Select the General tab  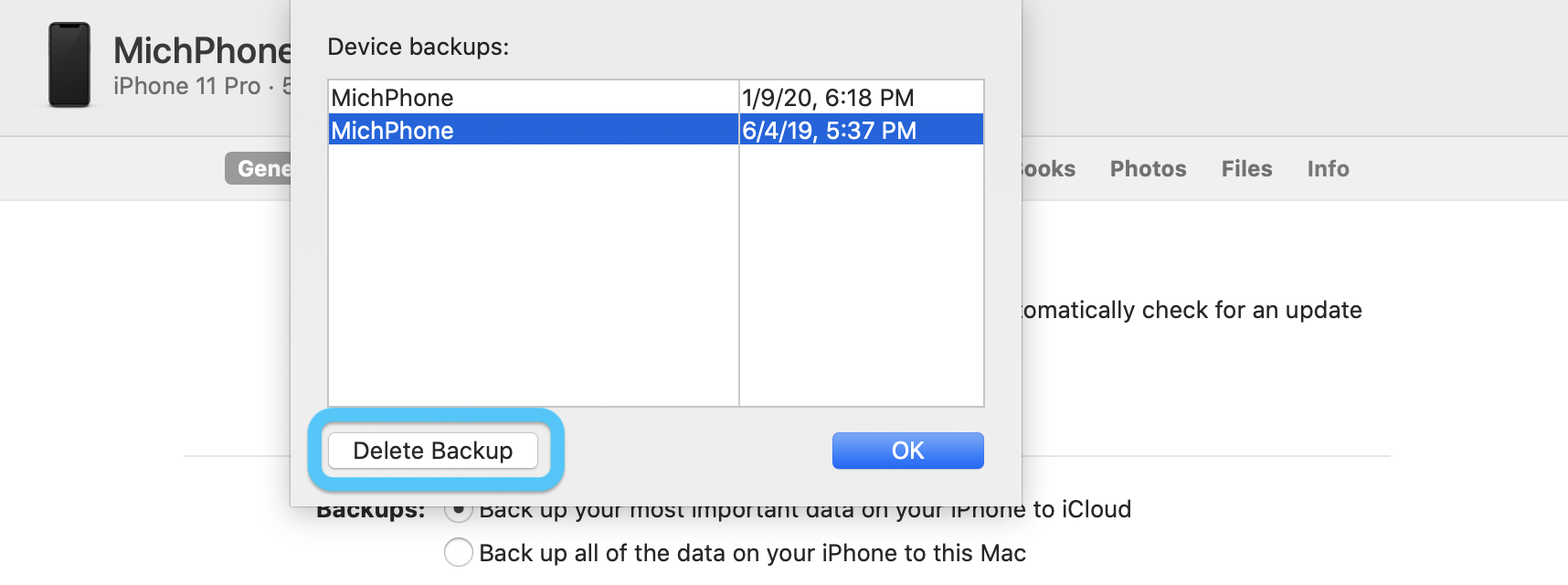(265, 168)
